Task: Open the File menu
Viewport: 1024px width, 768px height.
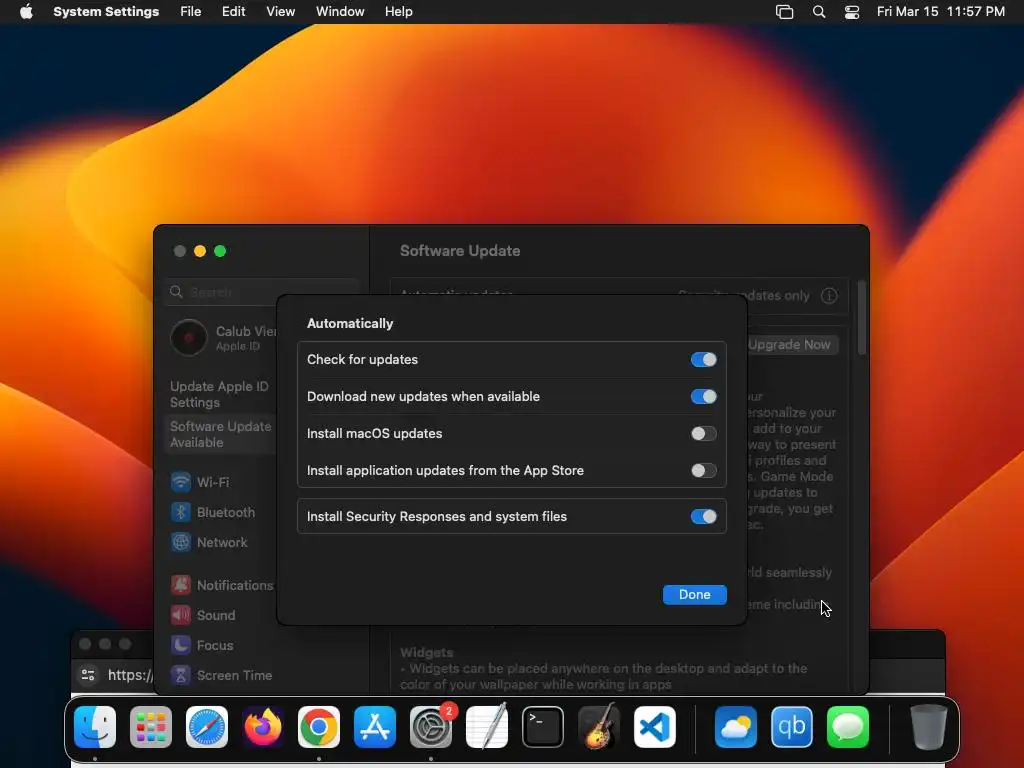Action: tap(191, 12)
